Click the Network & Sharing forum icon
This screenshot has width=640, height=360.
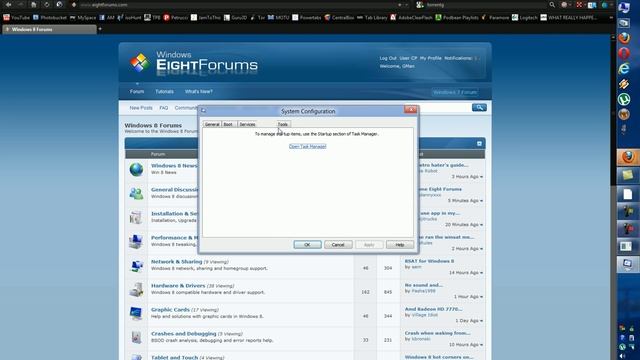pos(136,266)
